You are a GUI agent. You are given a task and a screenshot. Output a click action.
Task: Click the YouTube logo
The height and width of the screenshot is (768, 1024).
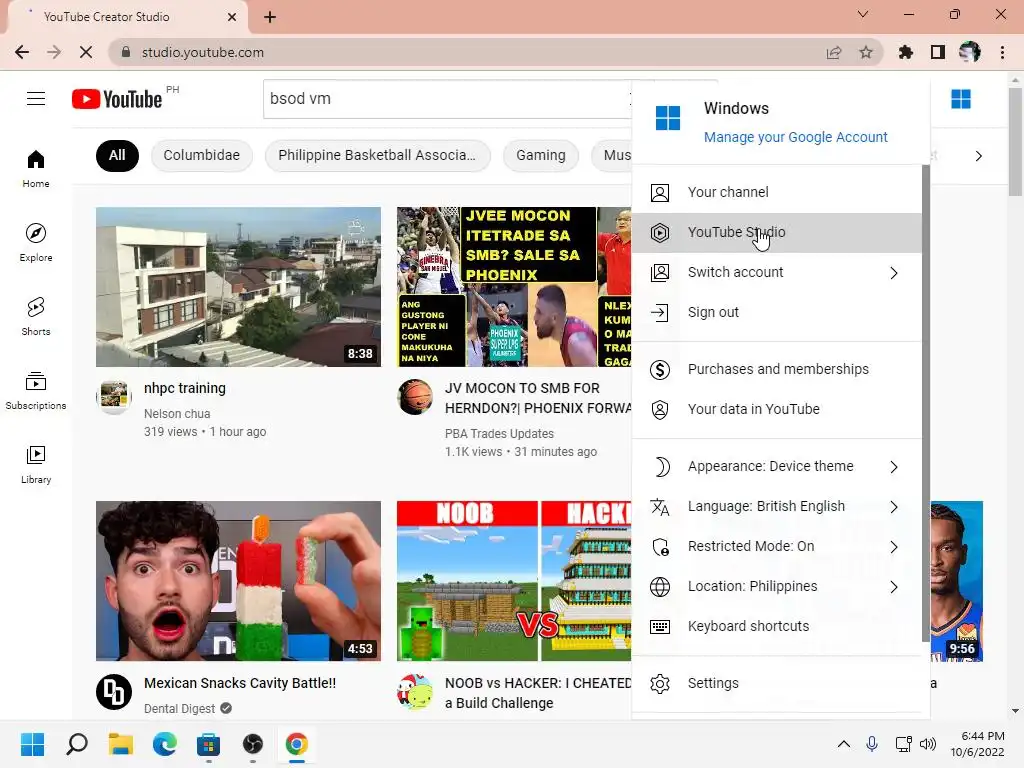[x=117, y=99]
